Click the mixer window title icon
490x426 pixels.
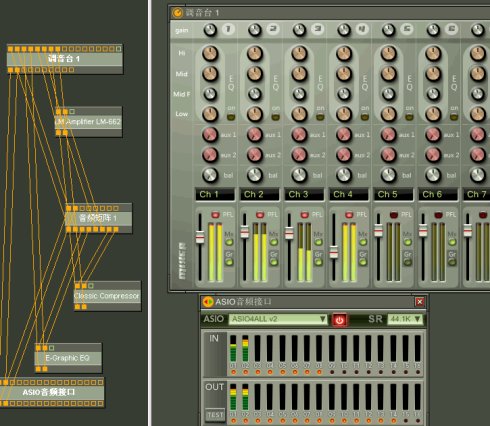pos(177,13)
